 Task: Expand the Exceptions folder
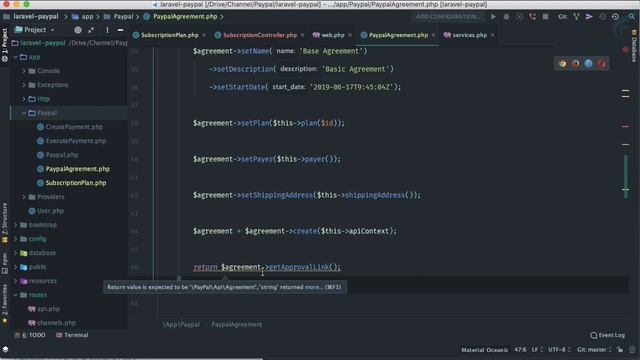(24, 85)
